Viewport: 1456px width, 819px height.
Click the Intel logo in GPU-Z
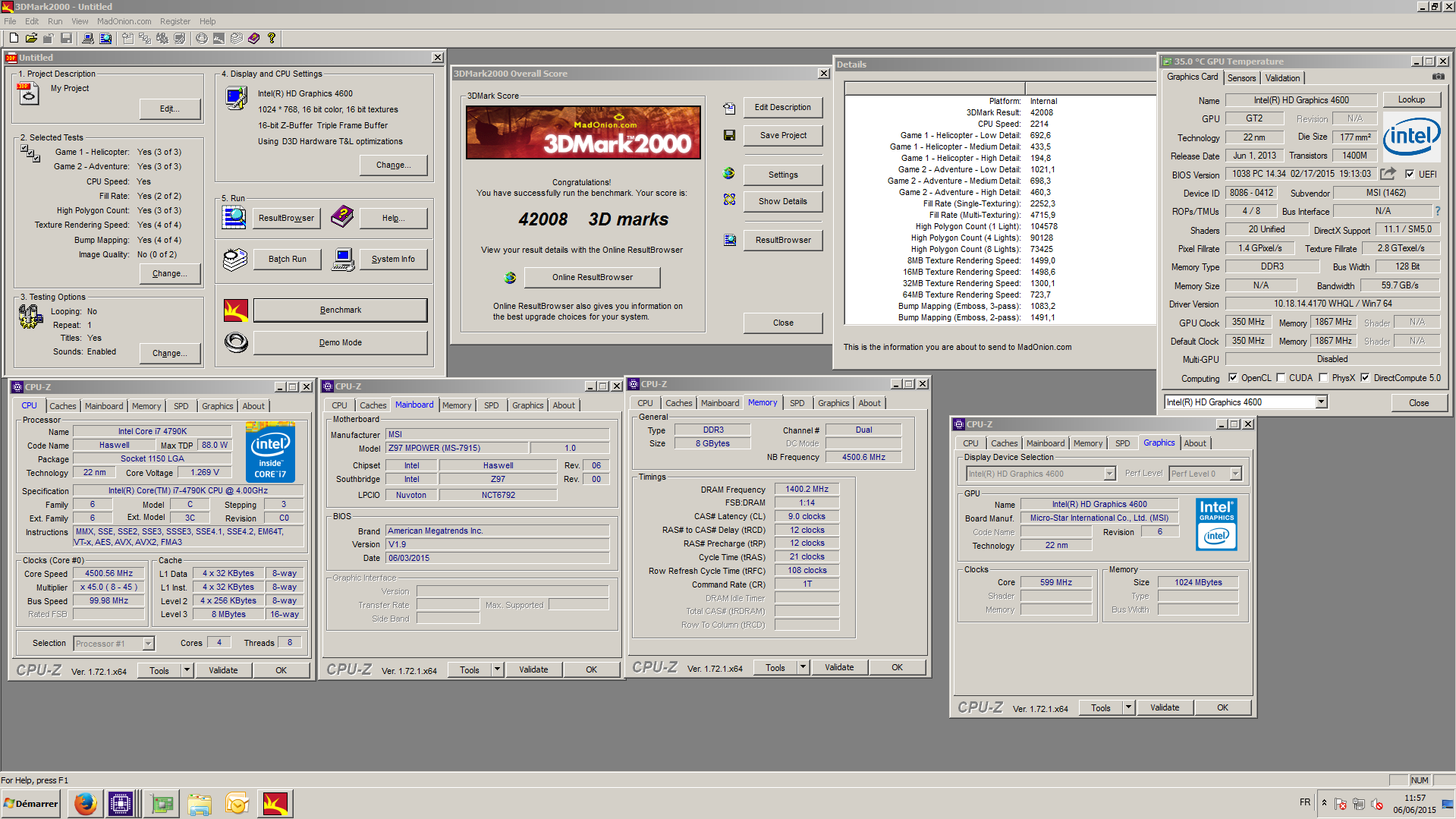(1411, 135)
